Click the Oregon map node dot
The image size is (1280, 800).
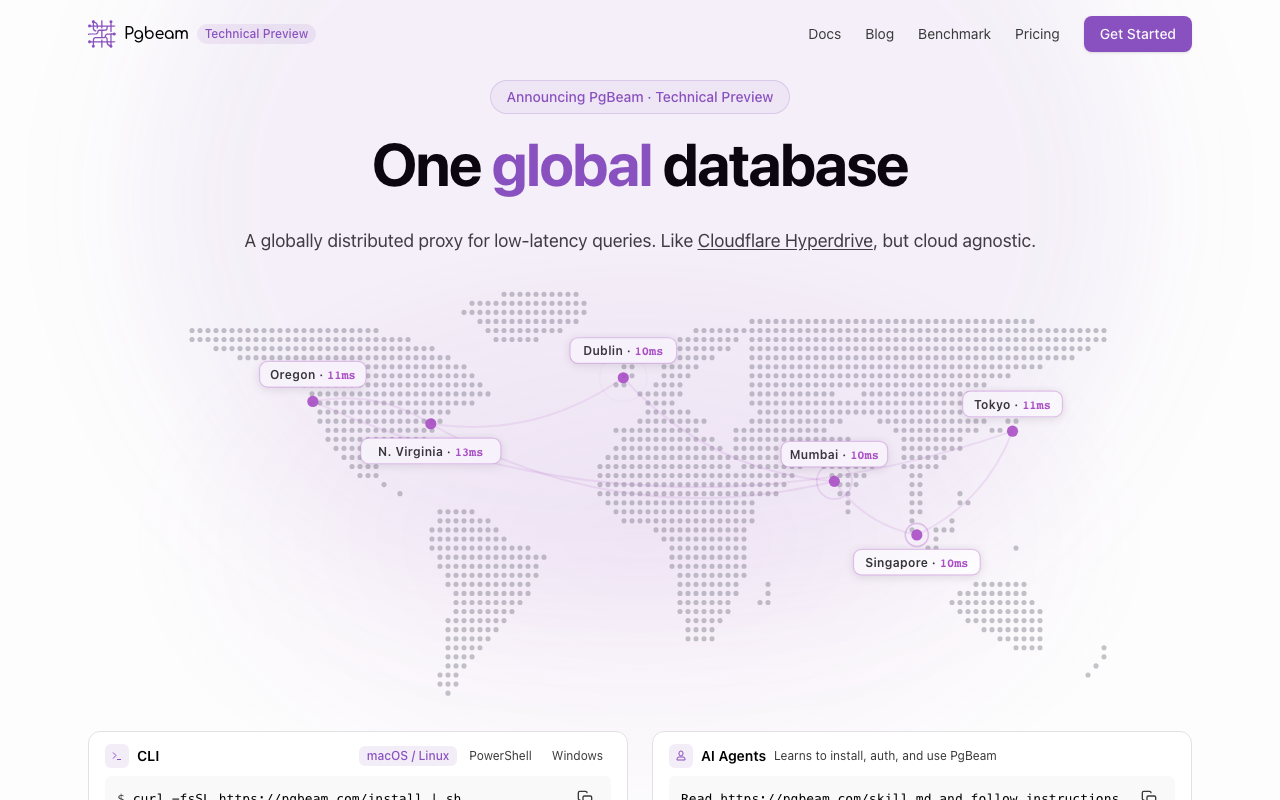click(313, 401)
